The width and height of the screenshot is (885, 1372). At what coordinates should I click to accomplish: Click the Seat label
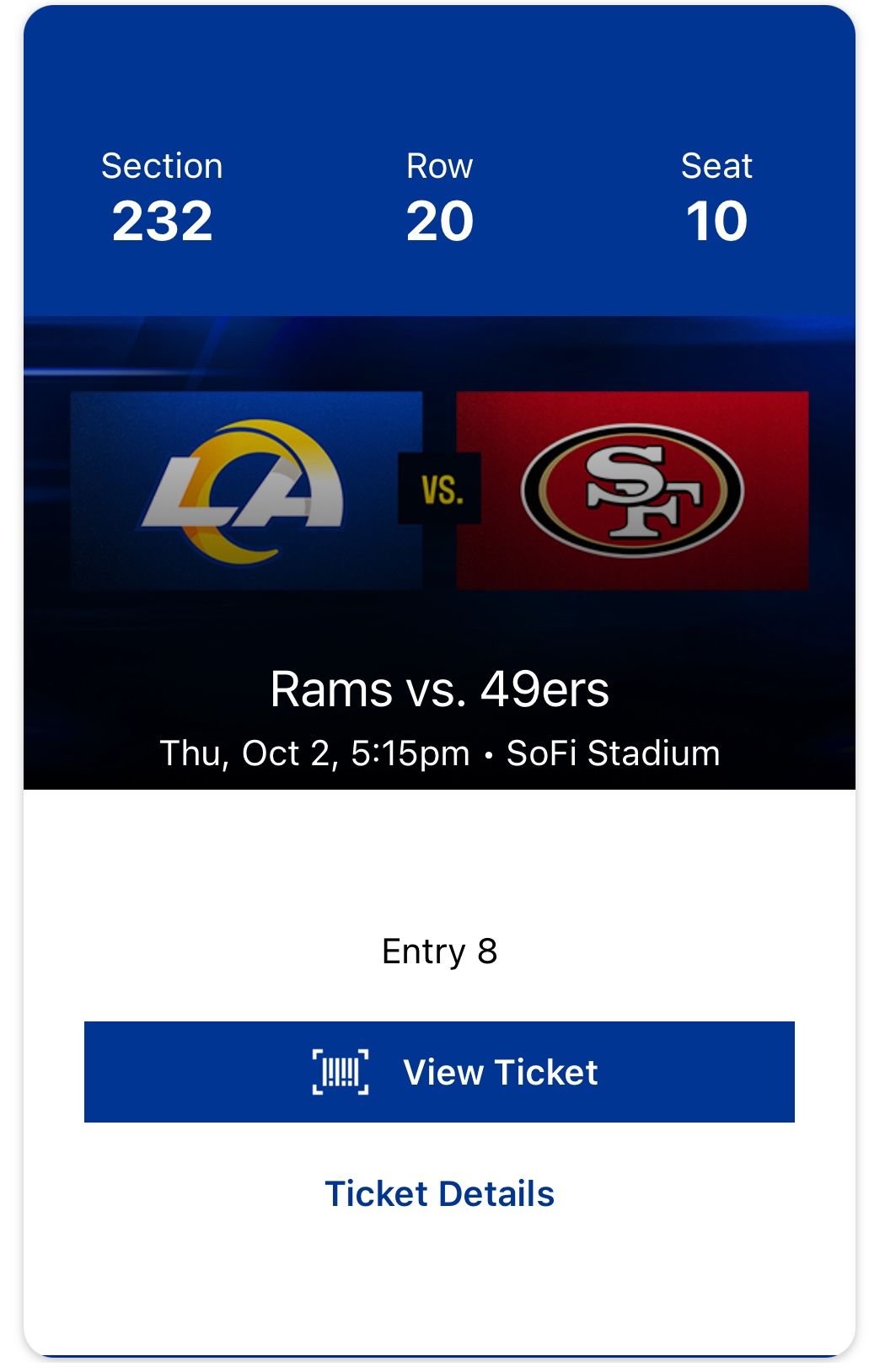click(x=717, y=166)
